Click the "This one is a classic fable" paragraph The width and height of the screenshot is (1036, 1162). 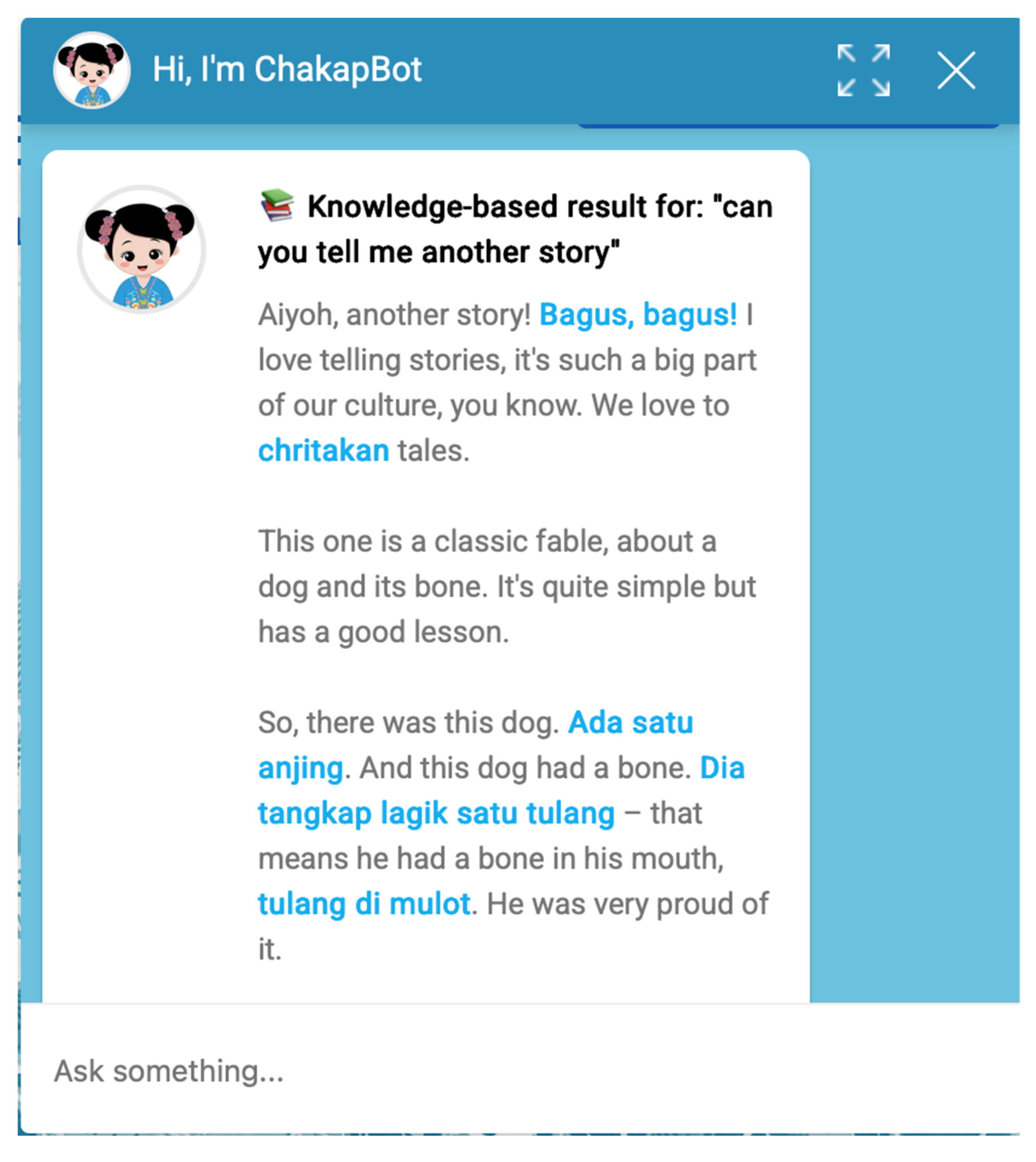click(x=506, y=586)
